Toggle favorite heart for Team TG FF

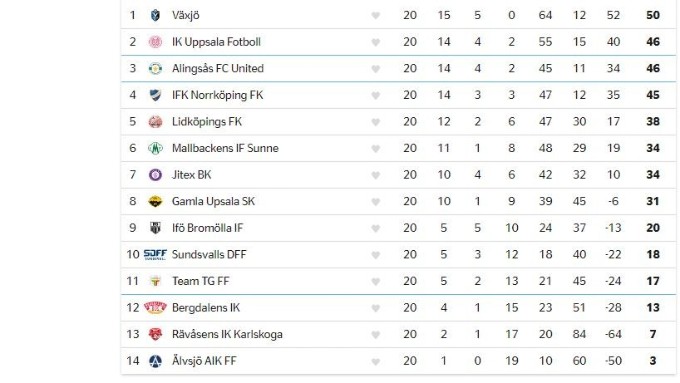pyautogui.click(x=376, y=282)
